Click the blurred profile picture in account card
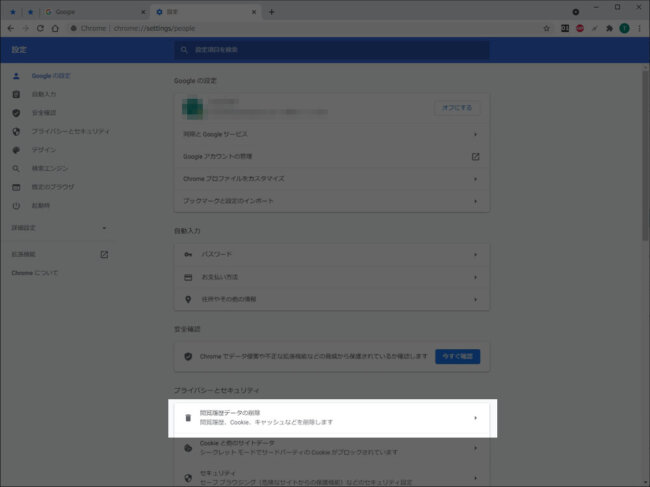650x487 pixels. coord(193,108)
